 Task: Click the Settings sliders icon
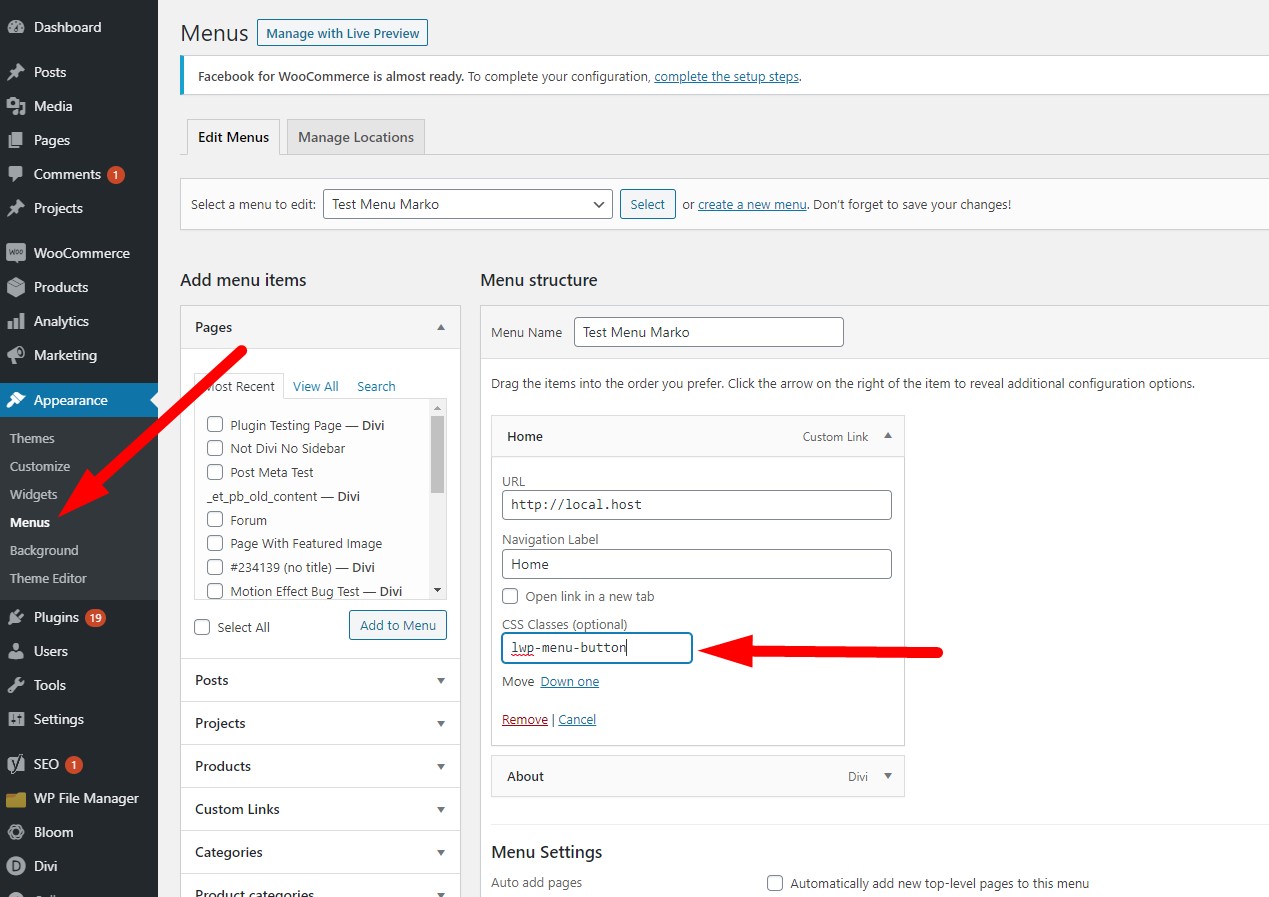[16, 719]
